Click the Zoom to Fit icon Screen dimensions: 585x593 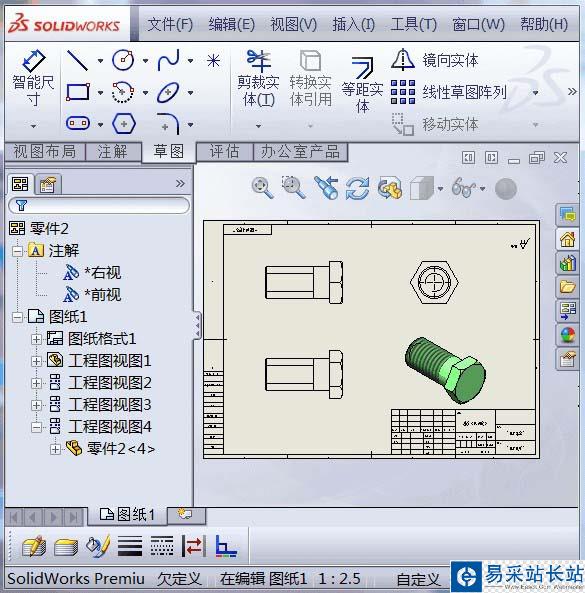pos(262,188)
